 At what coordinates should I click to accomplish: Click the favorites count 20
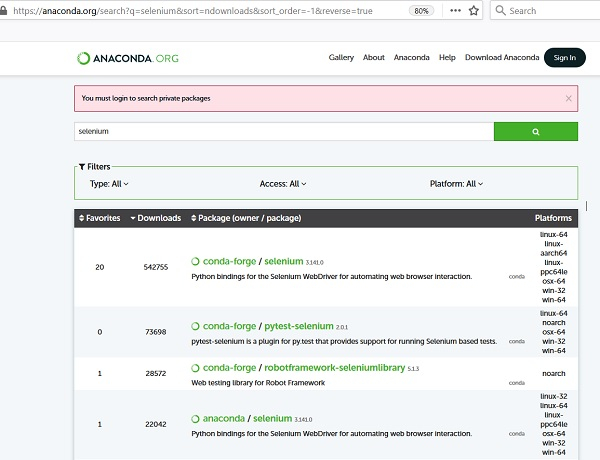coord(99,267)
